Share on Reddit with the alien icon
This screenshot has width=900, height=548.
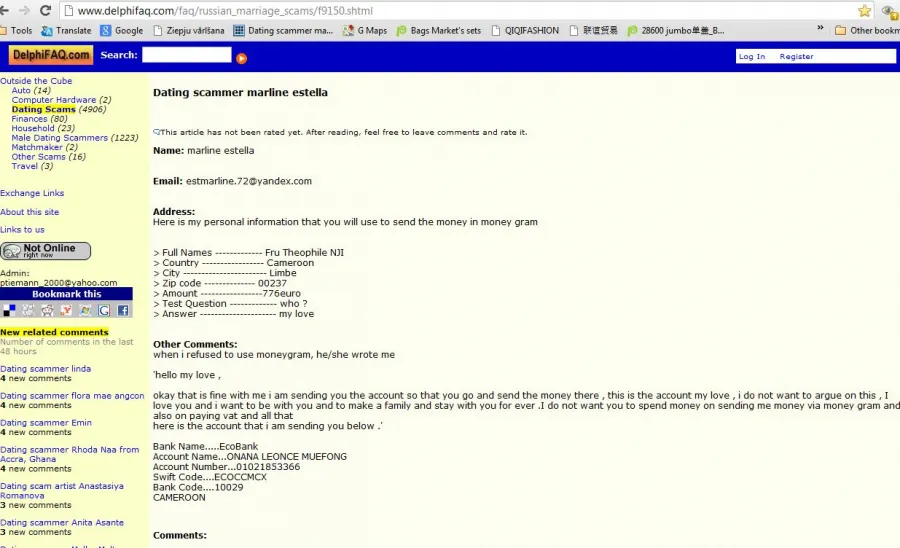click(x=47, y=310)
